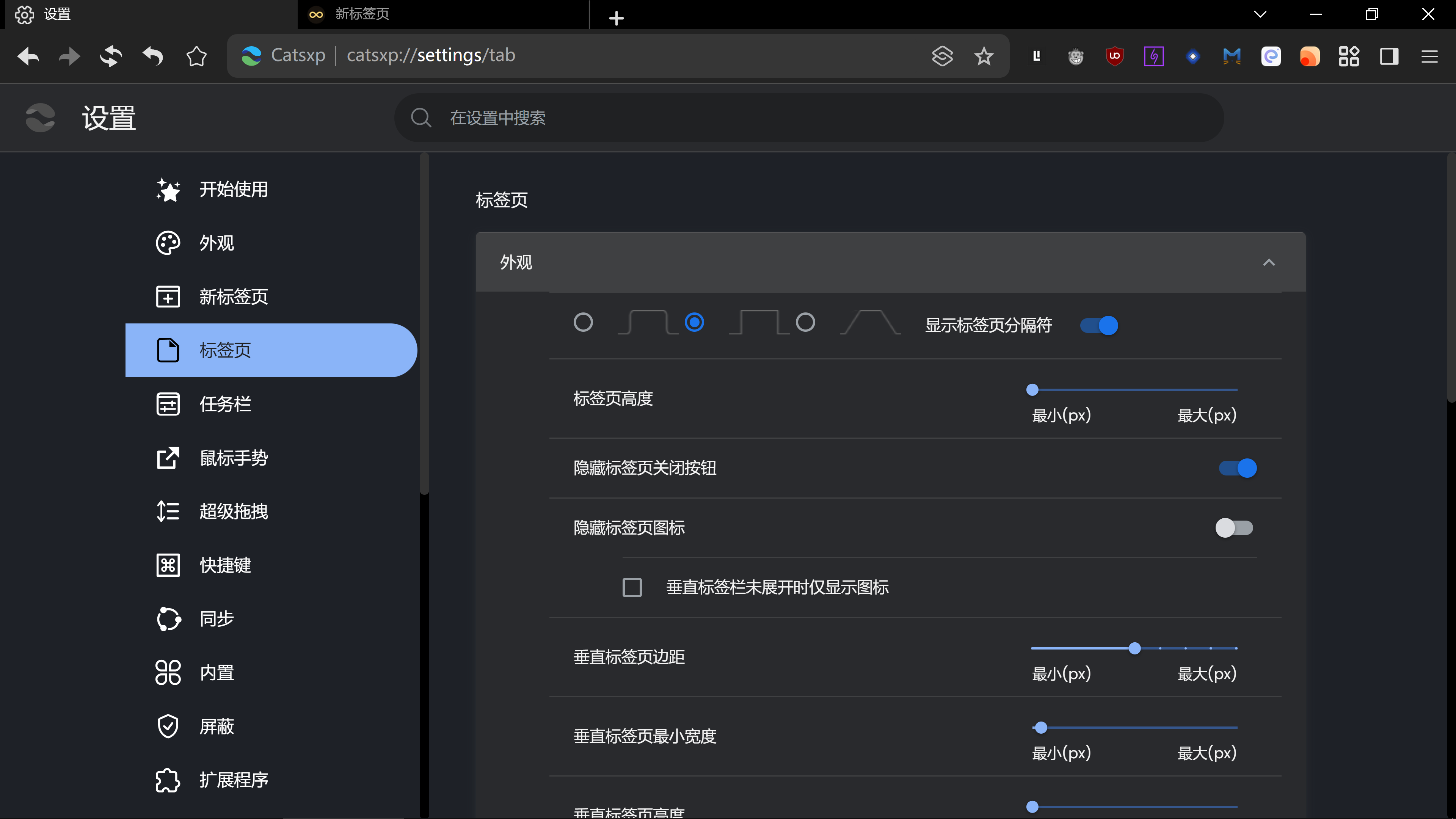This screenshot has width=1456, height=819.
Task: Click the layers icon in address bar
Action: pyautogui.click(x=942, y=56)
